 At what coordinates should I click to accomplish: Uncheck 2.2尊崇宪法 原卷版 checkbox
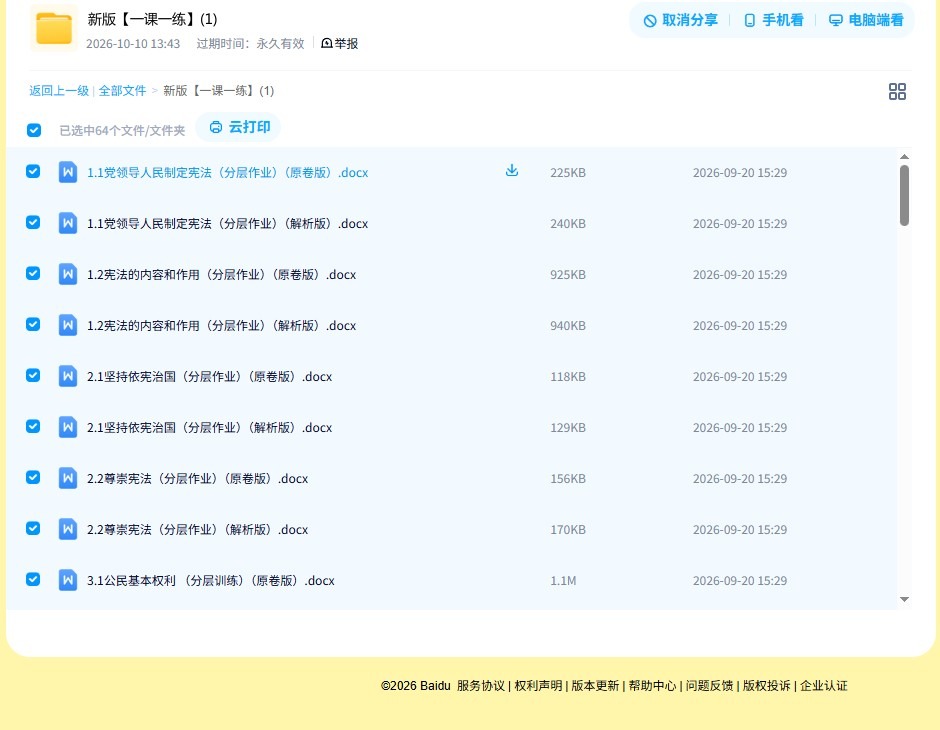(33, 477)
